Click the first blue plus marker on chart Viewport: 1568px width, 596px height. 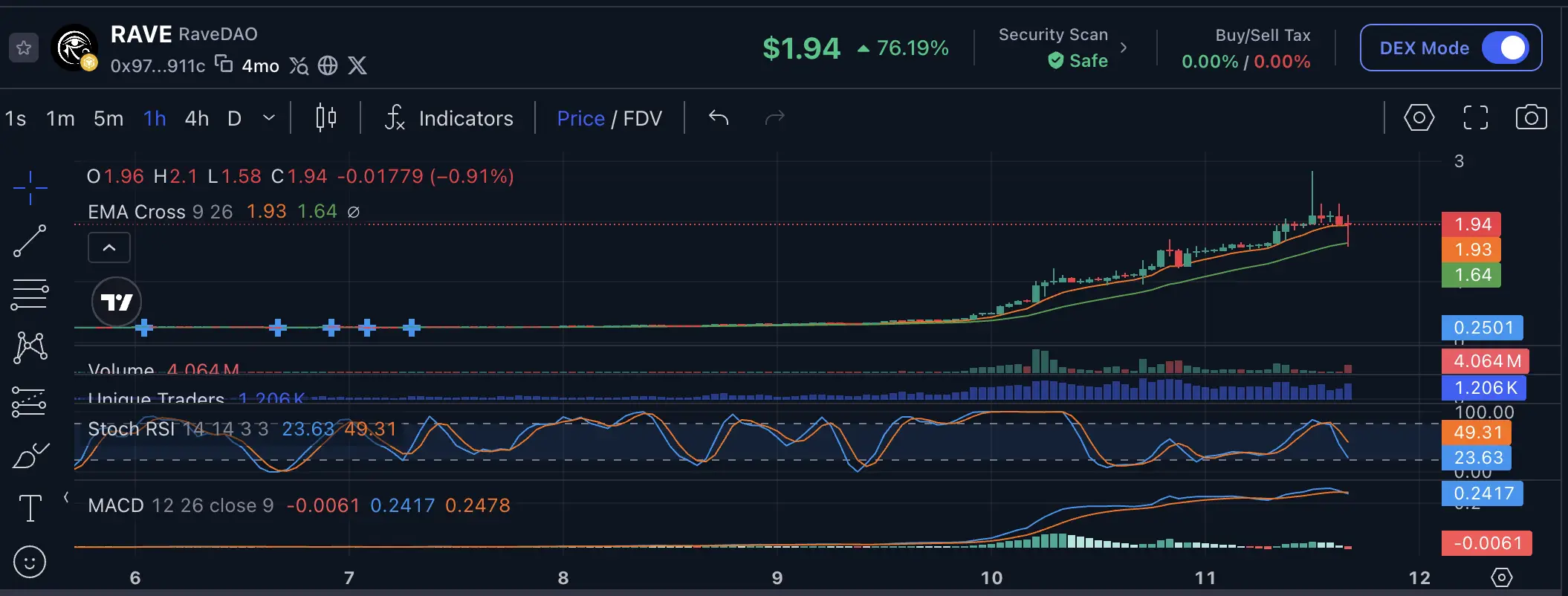[144, 327]
